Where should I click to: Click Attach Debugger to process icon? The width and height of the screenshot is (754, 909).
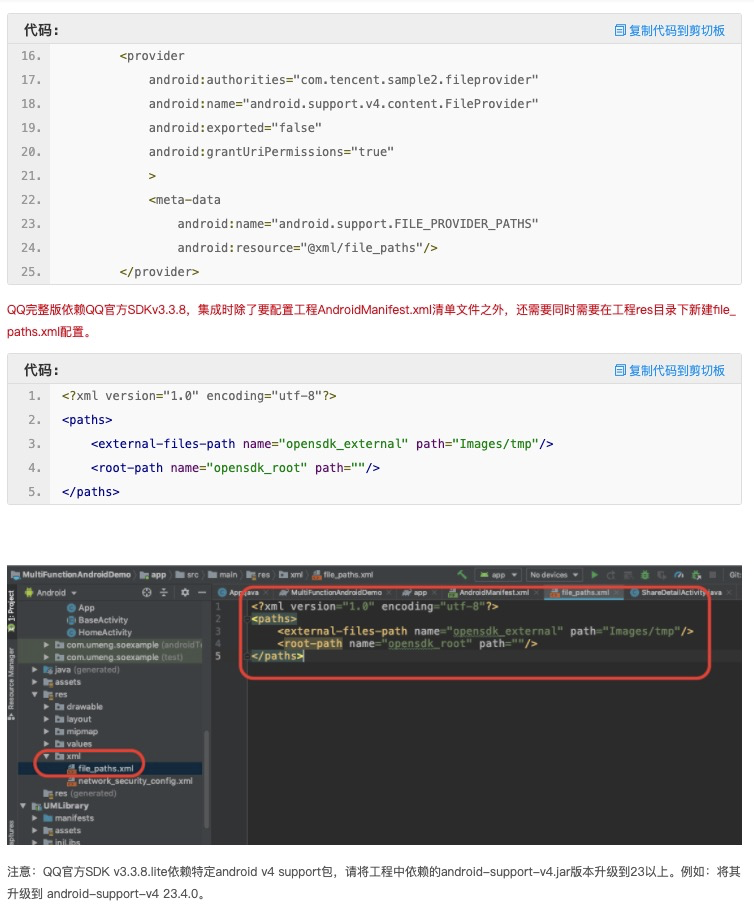[696, 575]
